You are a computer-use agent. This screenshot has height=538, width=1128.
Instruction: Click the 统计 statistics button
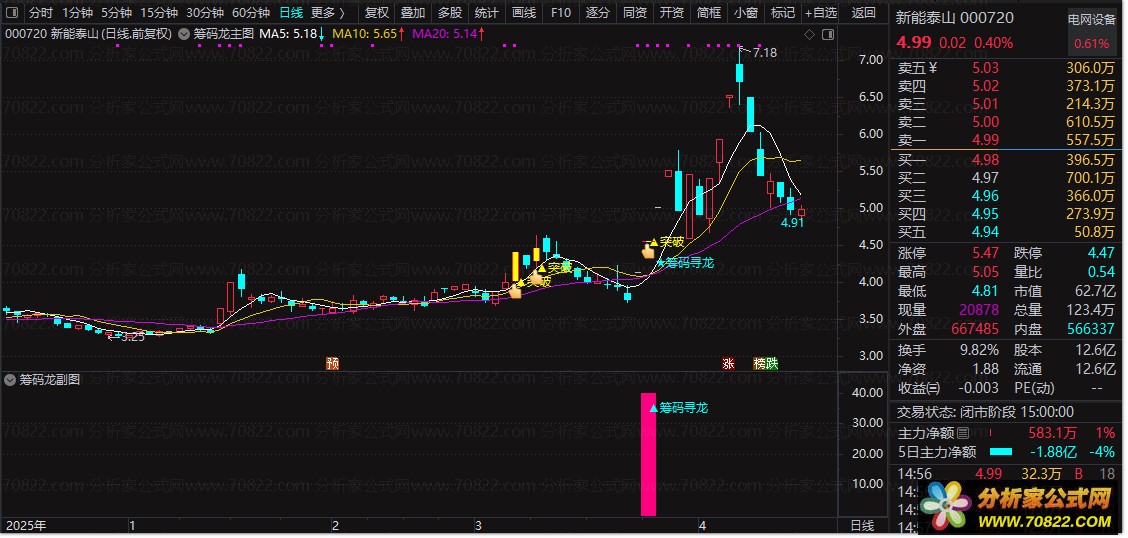coord(486,12)
